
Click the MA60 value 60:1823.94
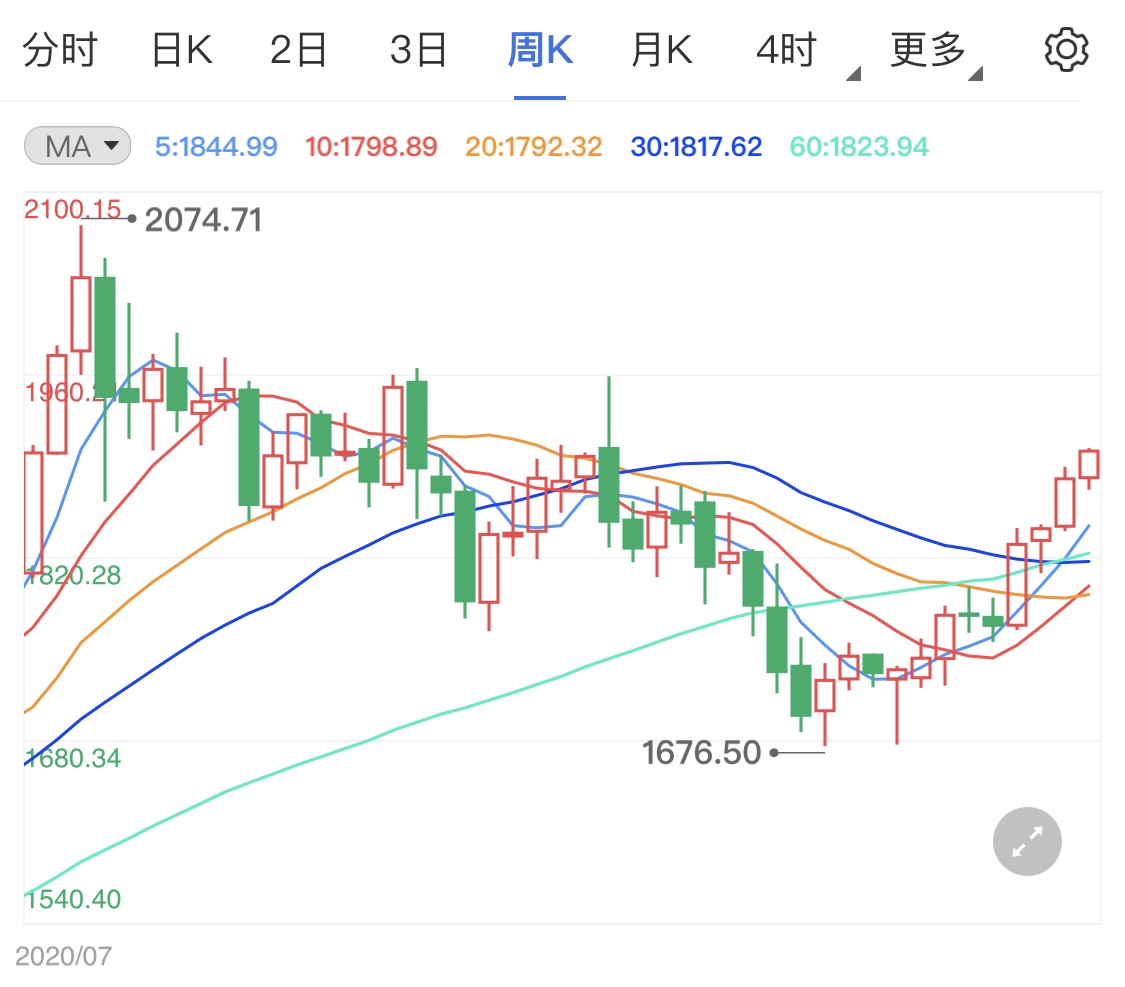[x=859, y=147]
